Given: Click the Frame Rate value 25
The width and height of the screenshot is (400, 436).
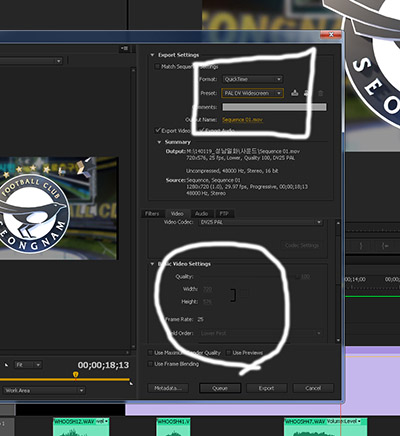Looking at the screenshot, I should 200,319.
